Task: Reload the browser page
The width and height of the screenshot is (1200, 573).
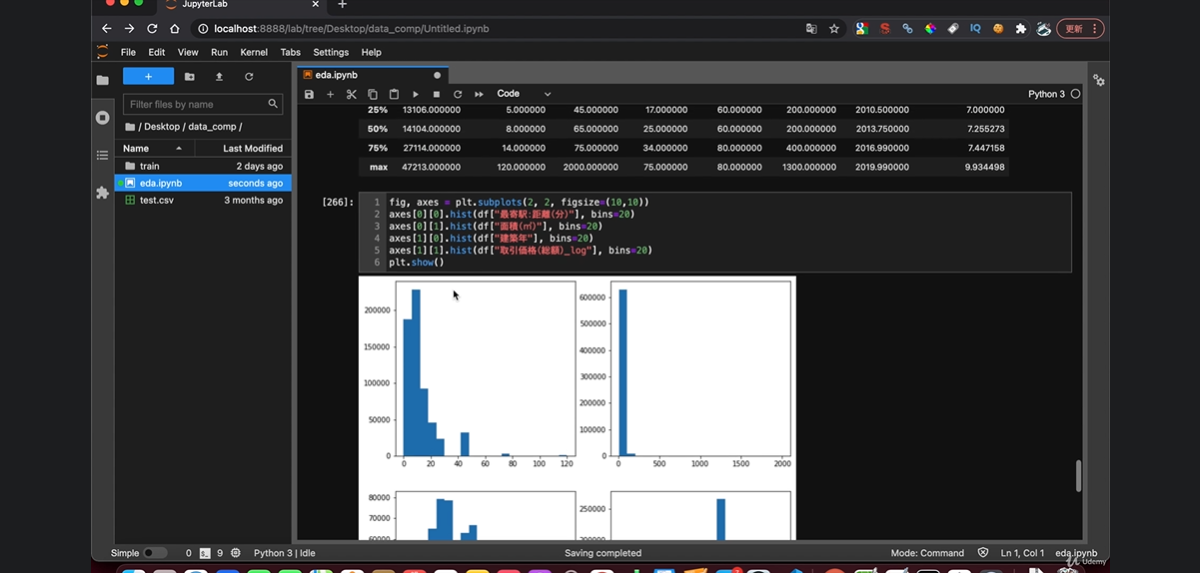Action: click(x=152, y=29)
